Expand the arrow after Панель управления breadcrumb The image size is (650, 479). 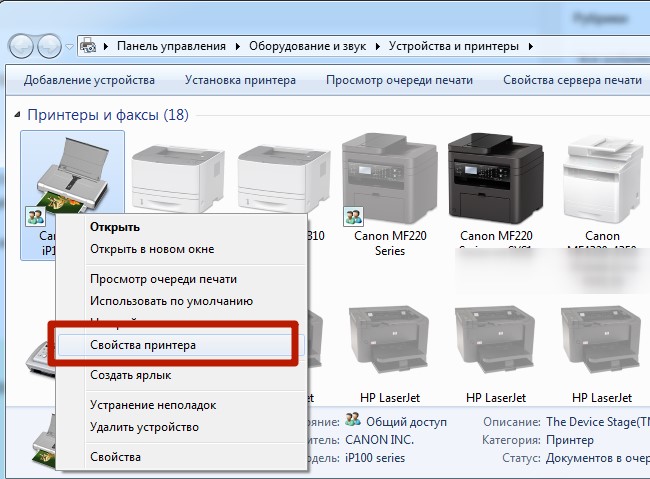tap(239, 46)
